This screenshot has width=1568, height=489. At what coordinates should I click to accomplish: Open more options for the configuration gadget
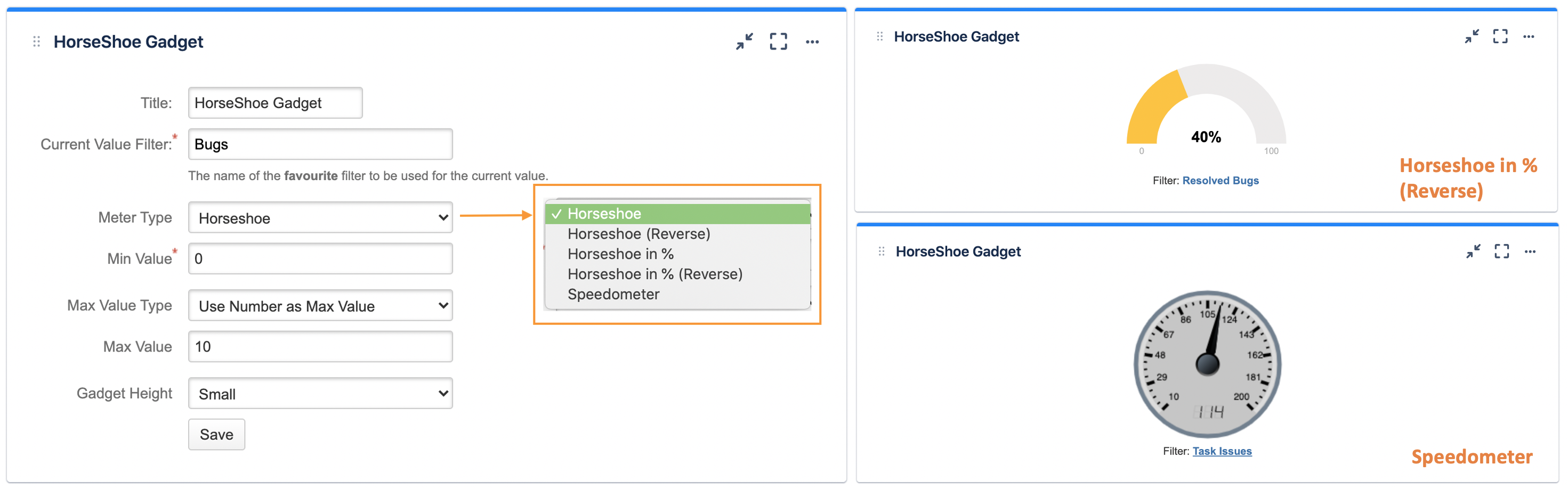click(x=812, y=42)
